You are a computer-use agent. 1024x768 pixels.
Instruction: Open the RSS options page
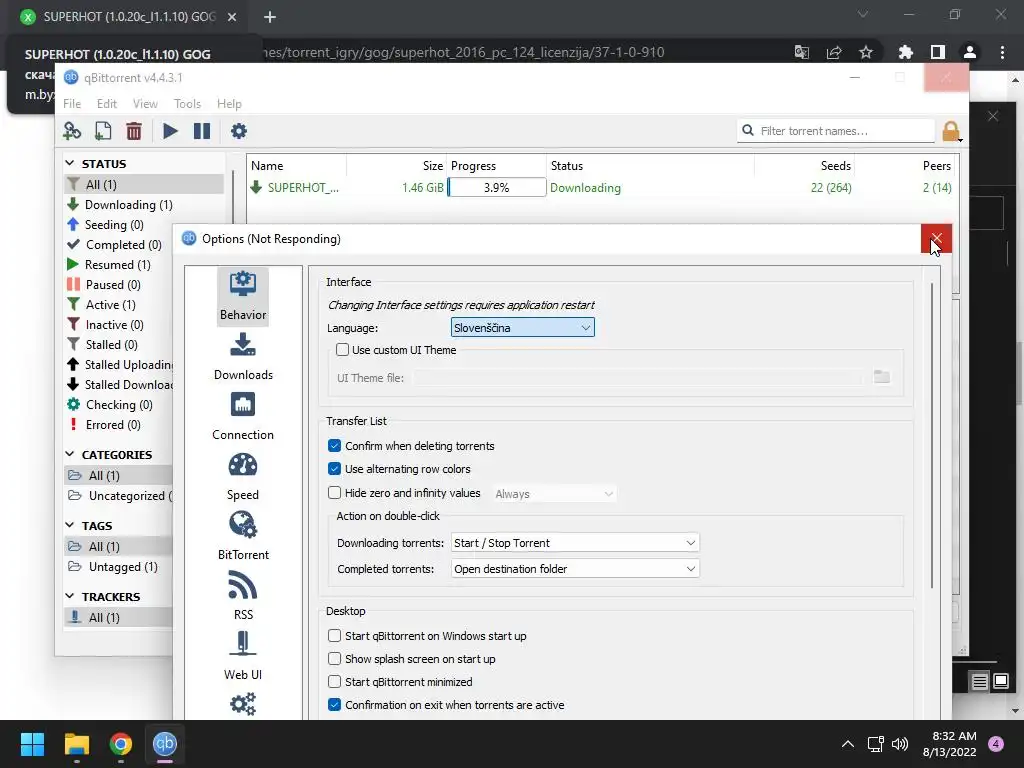(243, 596)
